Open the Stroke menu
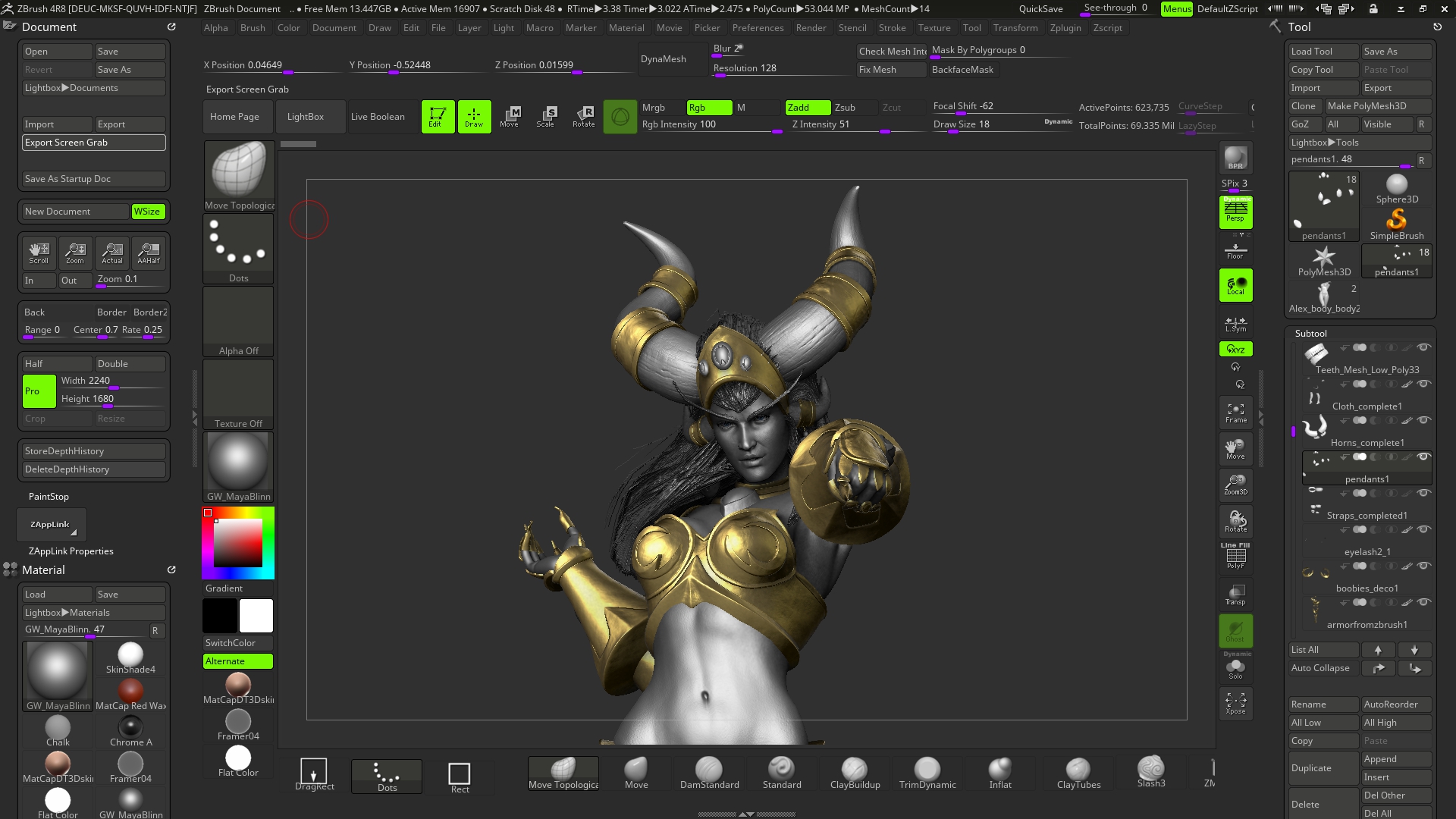 pyautogui.click(x=892, y=28)
